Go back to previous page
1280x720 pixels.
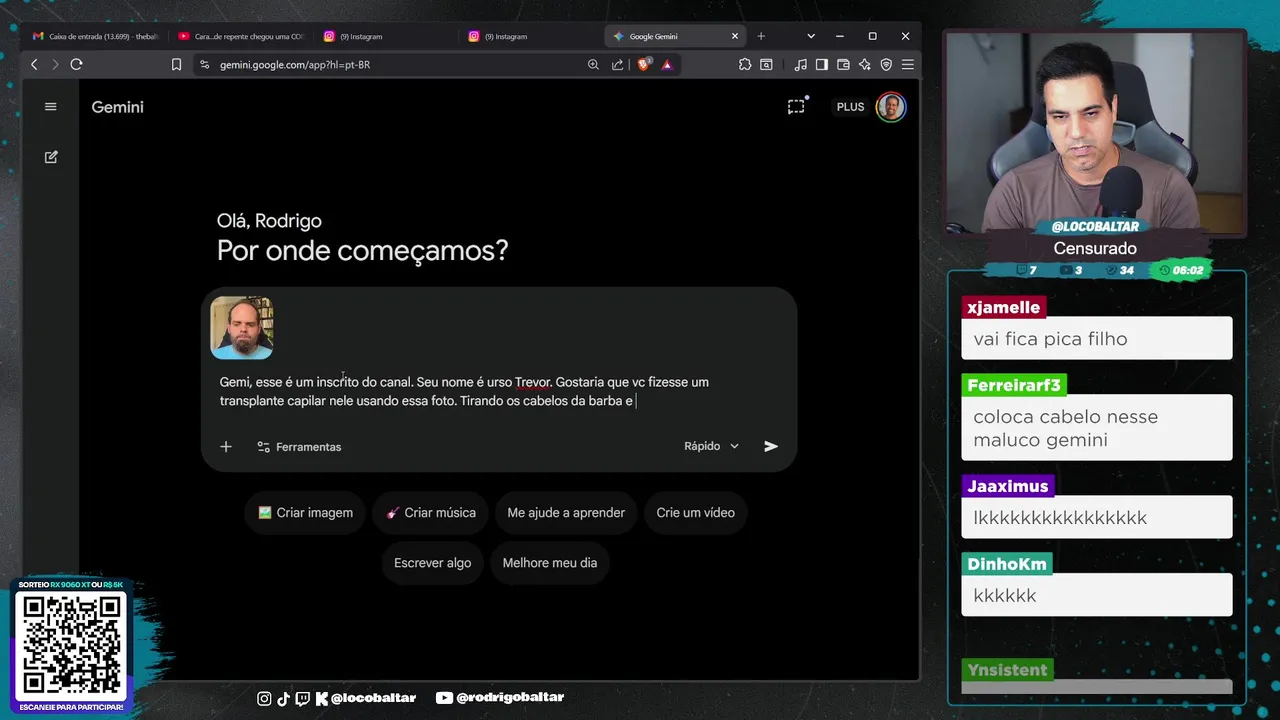[34, 64]
